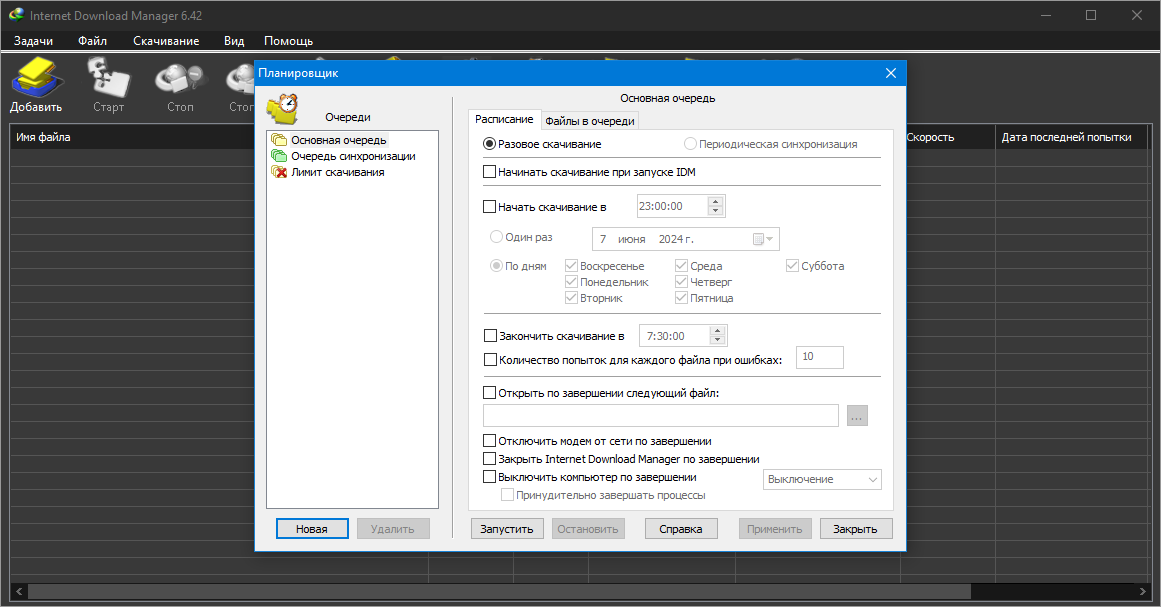This screenshot has height=607, width=1161.
Task: Click the Новая queue button
Action: [312, 529]
